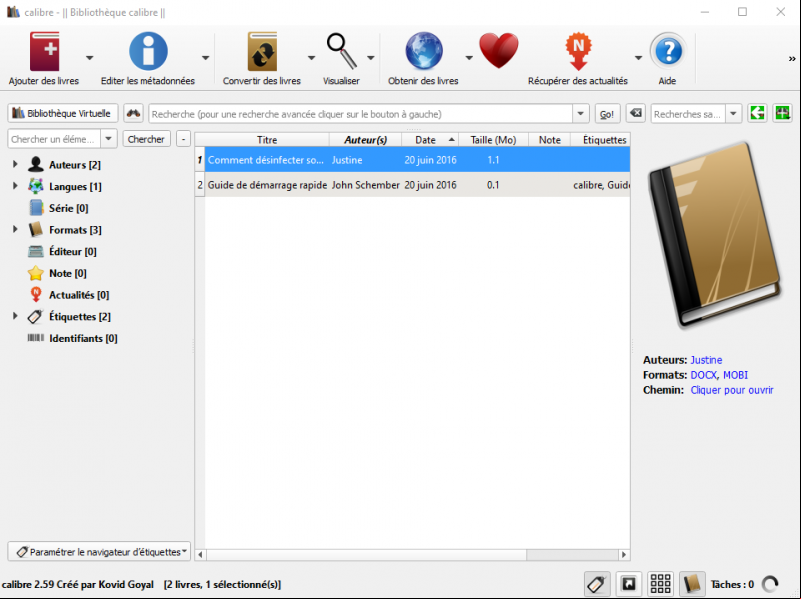Click the Cliquer pour ouvrir link
Screen dimensions: 801x599
732,390
